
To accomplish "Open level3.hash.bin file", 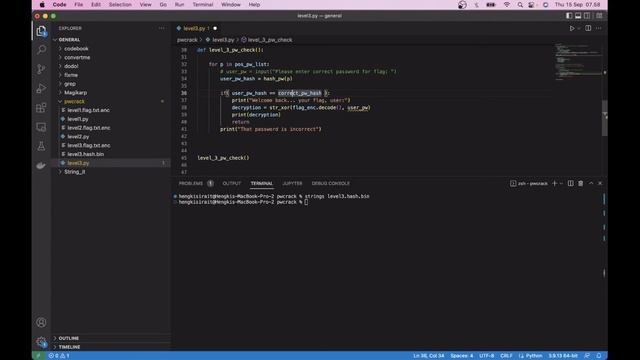I will [x=85, y=154].
